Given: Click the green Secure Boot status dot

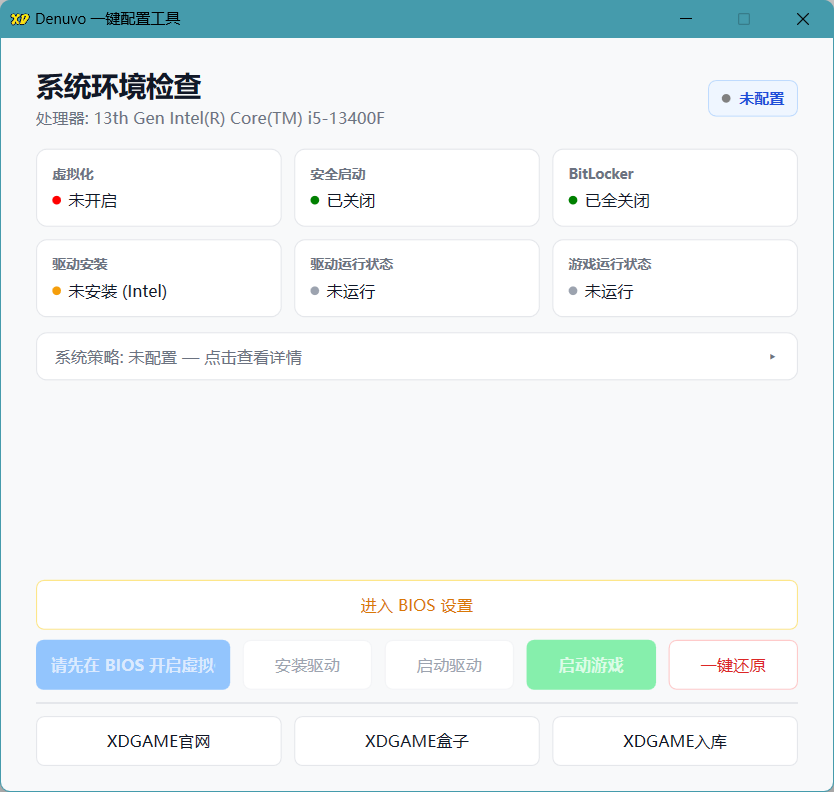Looking at the screenshot, I should pyautogui.click(x=315, y=200).
